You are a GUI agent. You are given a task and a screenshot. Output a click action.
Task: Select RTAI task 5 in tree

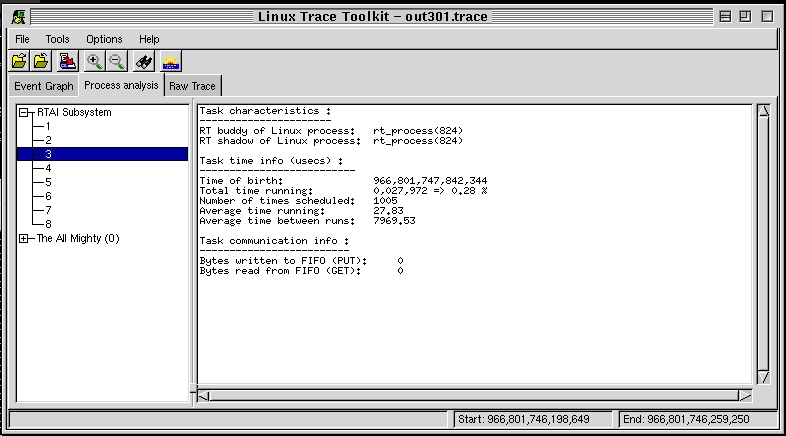pos(48,182)
